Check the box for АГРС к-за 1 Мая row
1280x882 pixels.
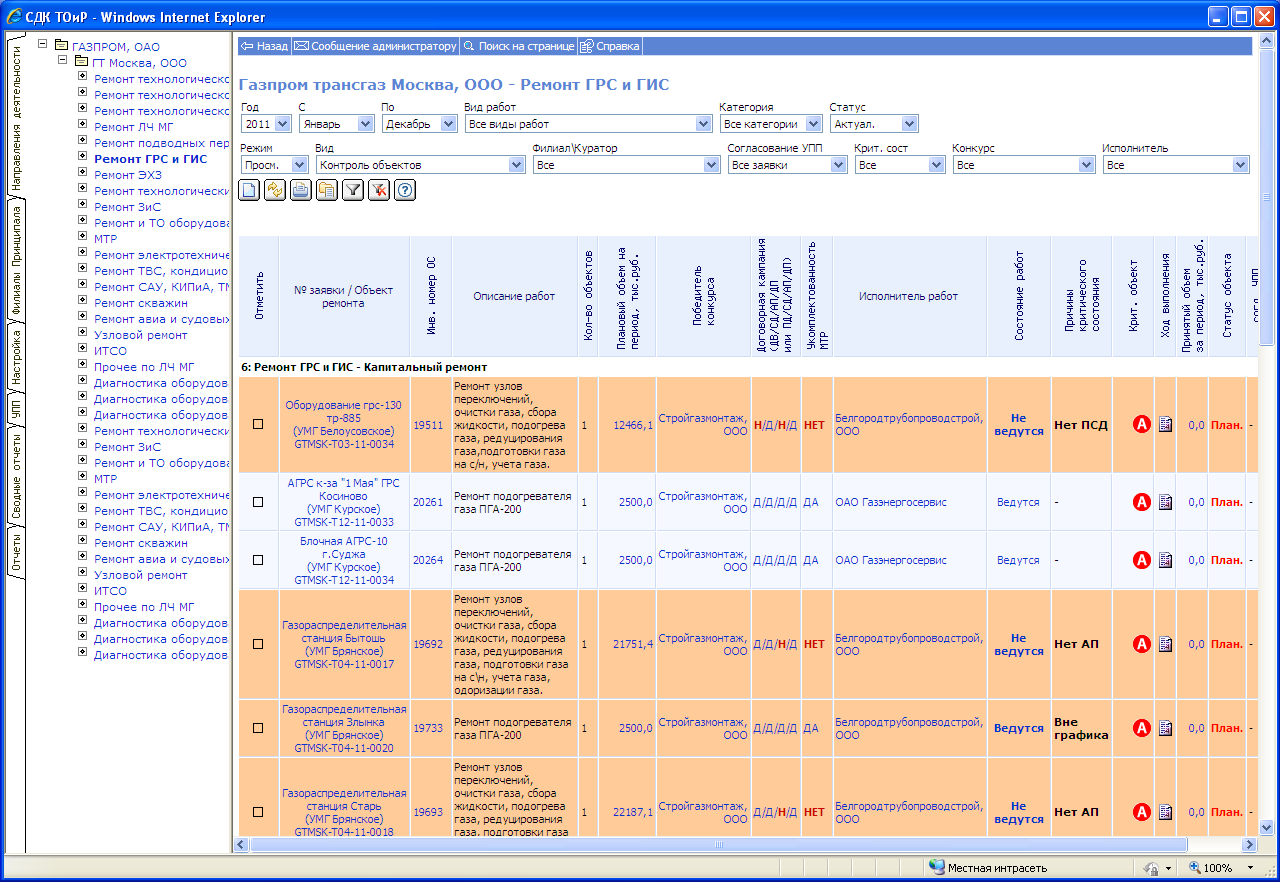[258, 502]
